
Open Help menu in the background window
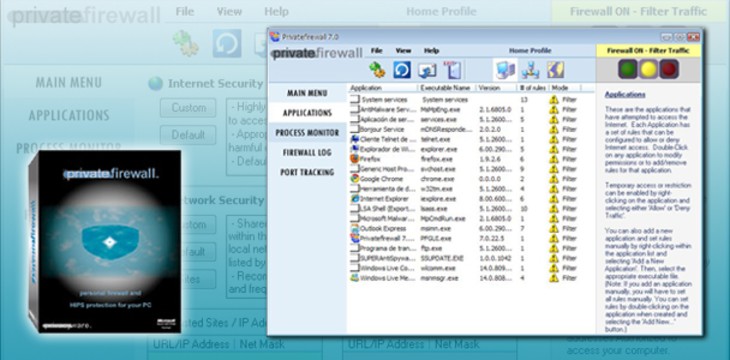[277, 12]
